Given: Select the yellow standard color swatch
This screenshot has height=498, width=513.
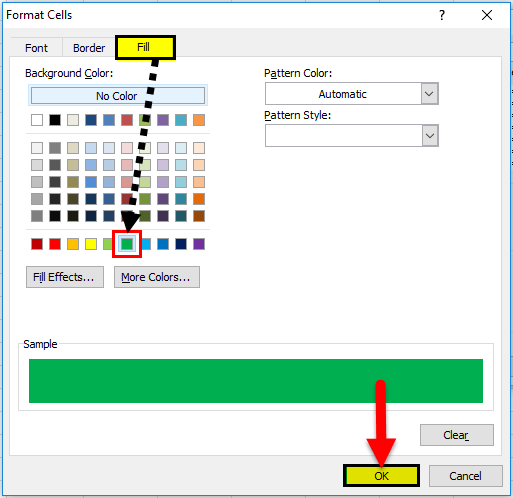Looking at the screenshot, I should click(x=91, y=244).
